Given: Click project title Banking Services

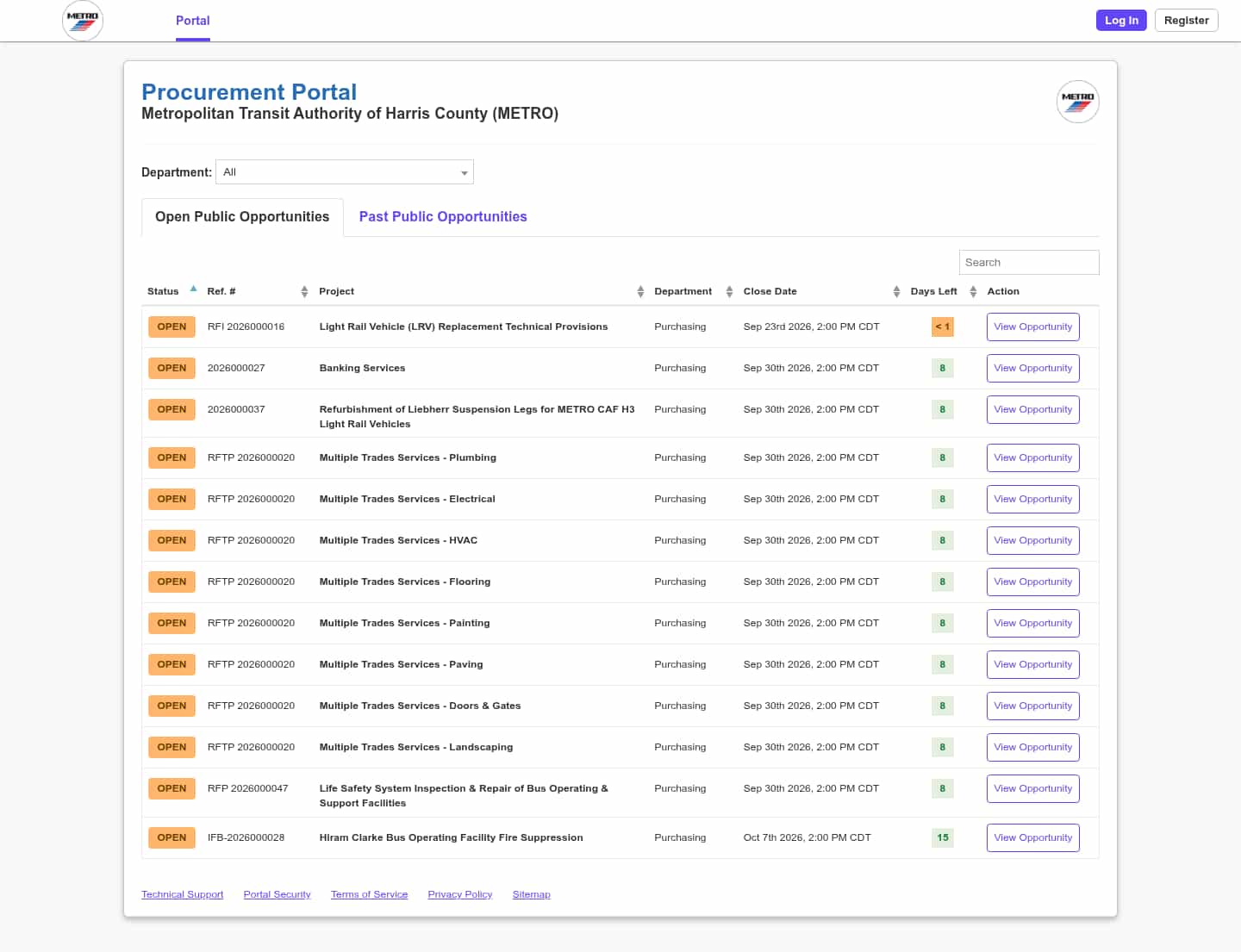Looking at the screenshot, I should click(x=362, y=369).
